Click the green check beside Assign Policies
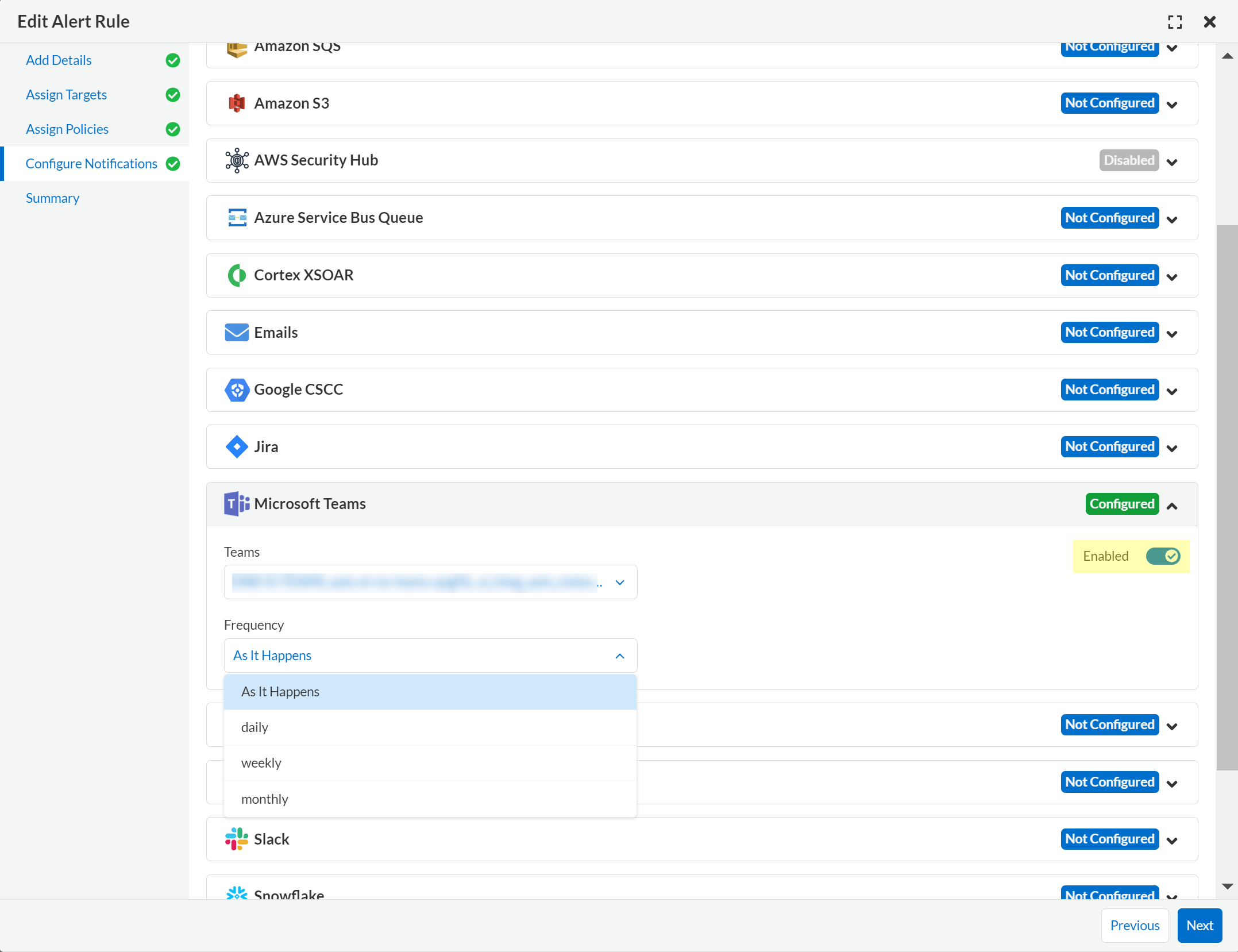The width and height of the screenshot is (1238, 952). pos(173,129)
